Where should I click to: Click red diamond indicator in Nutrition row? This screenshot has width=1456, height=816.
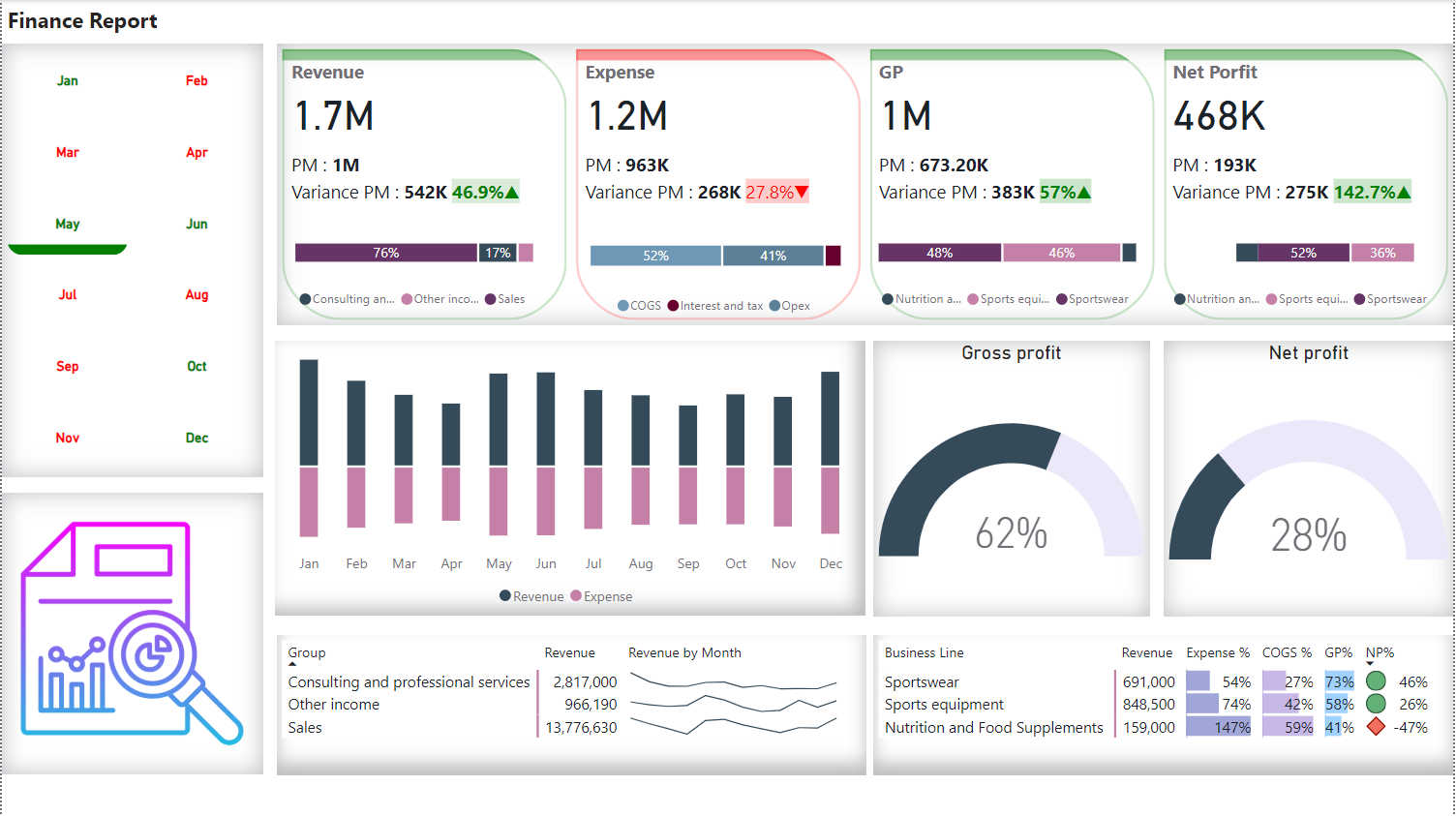click(x=1376, y=726)
